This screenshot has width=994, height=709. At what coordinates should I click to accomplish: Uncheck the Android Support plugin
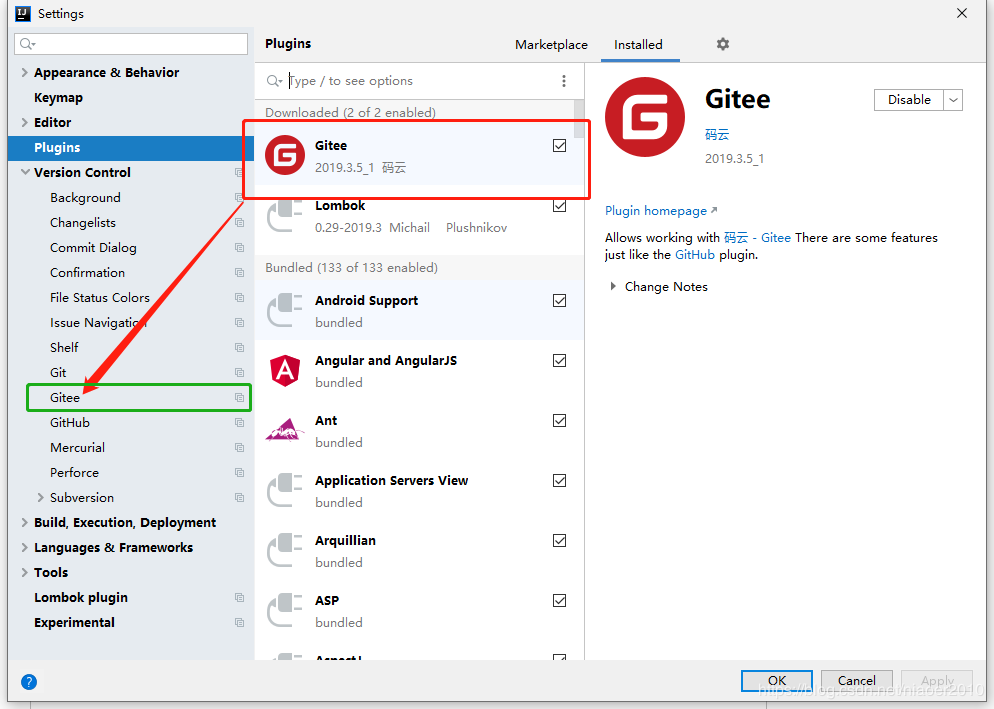(559, 301)
